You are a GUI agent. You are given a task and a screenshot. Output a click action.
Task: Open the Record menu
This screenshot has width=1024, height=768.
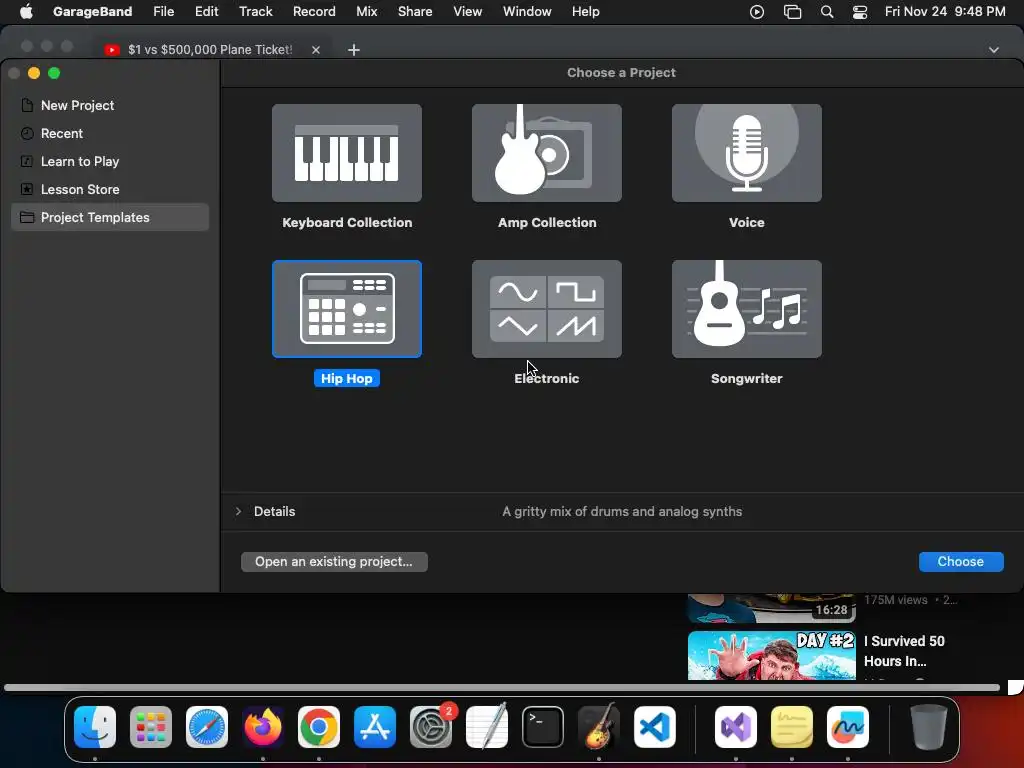pyautogui.click(x=314, y=11)
